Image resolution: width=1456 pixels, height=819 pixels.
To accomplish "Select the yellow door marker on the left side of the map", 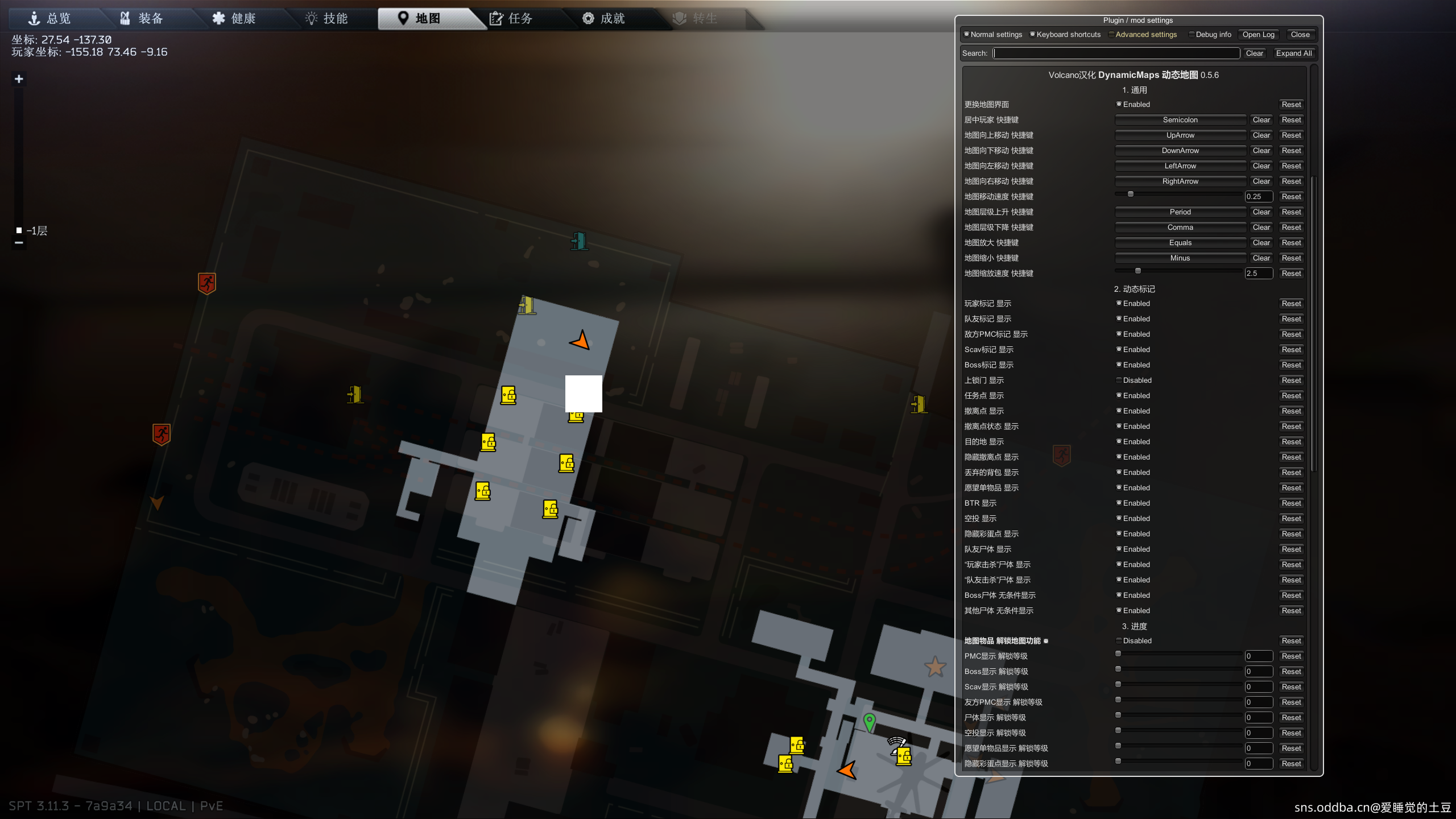I will pos(355,394).
